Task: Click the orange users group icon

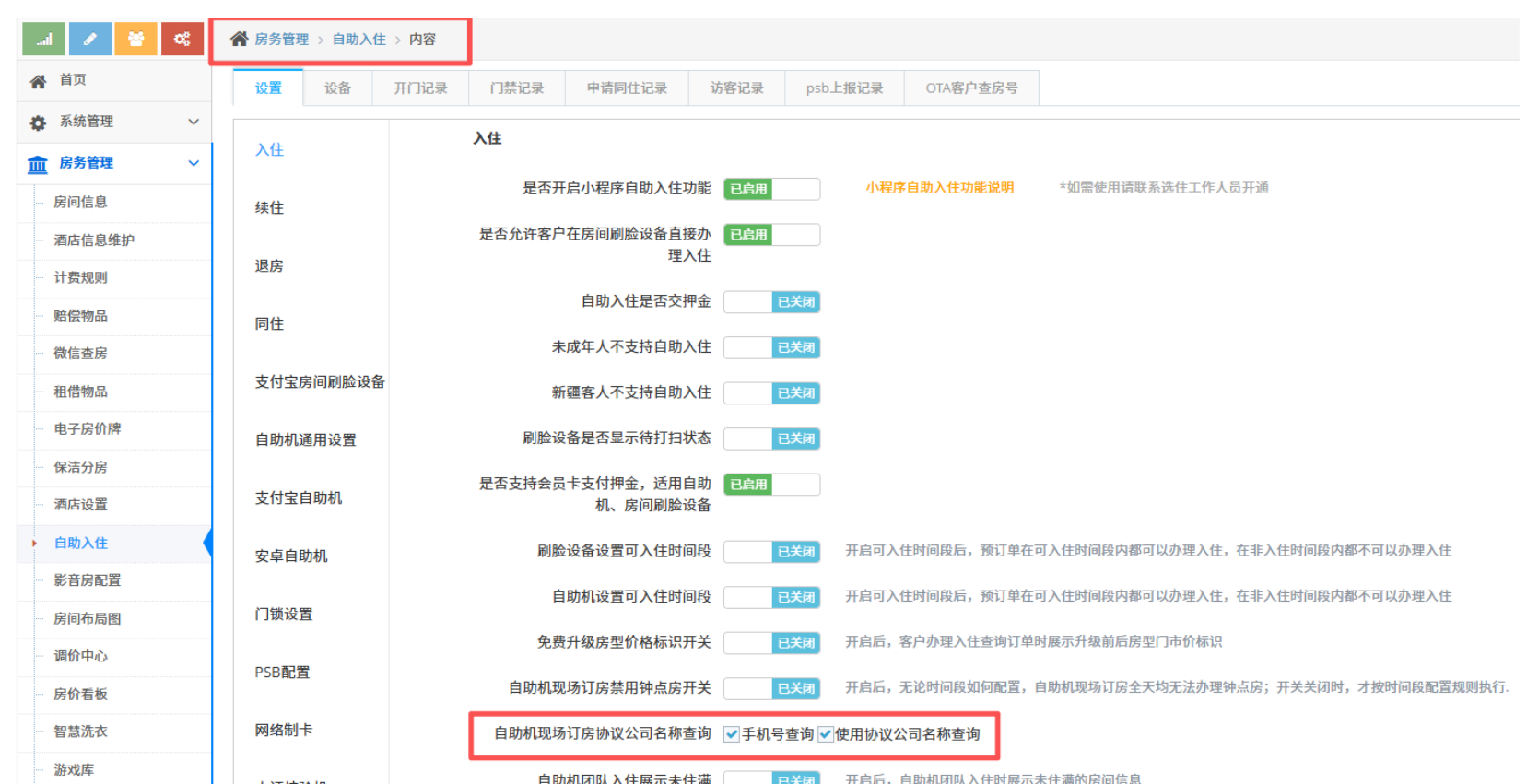Action: [135, 39]
